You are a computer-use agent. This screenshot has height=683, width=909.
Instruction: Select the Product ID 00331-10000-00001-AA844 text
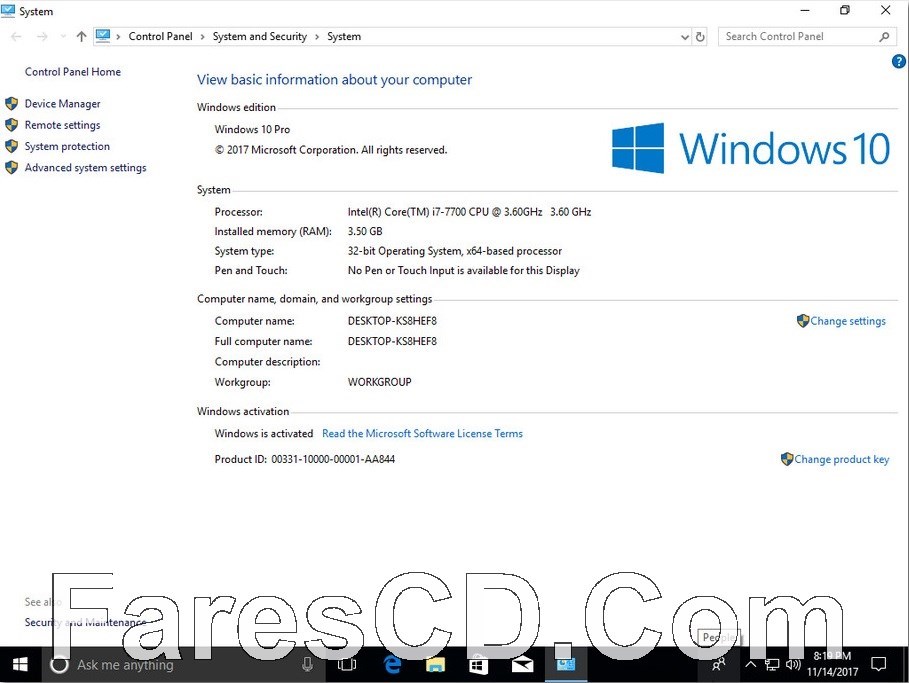click(333, 459)
